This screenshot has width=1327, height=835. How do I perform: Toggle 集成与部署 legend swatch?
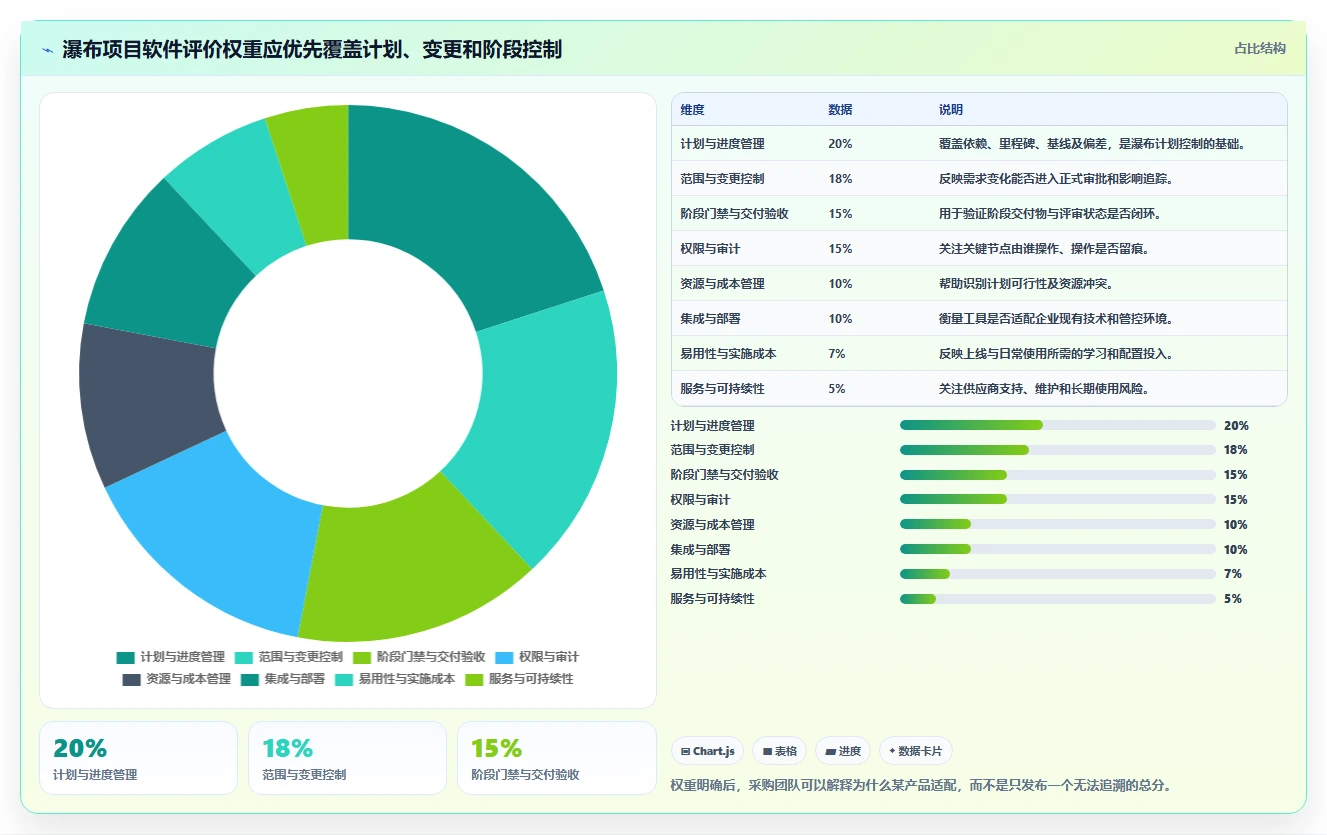click(x=250, y=679)
